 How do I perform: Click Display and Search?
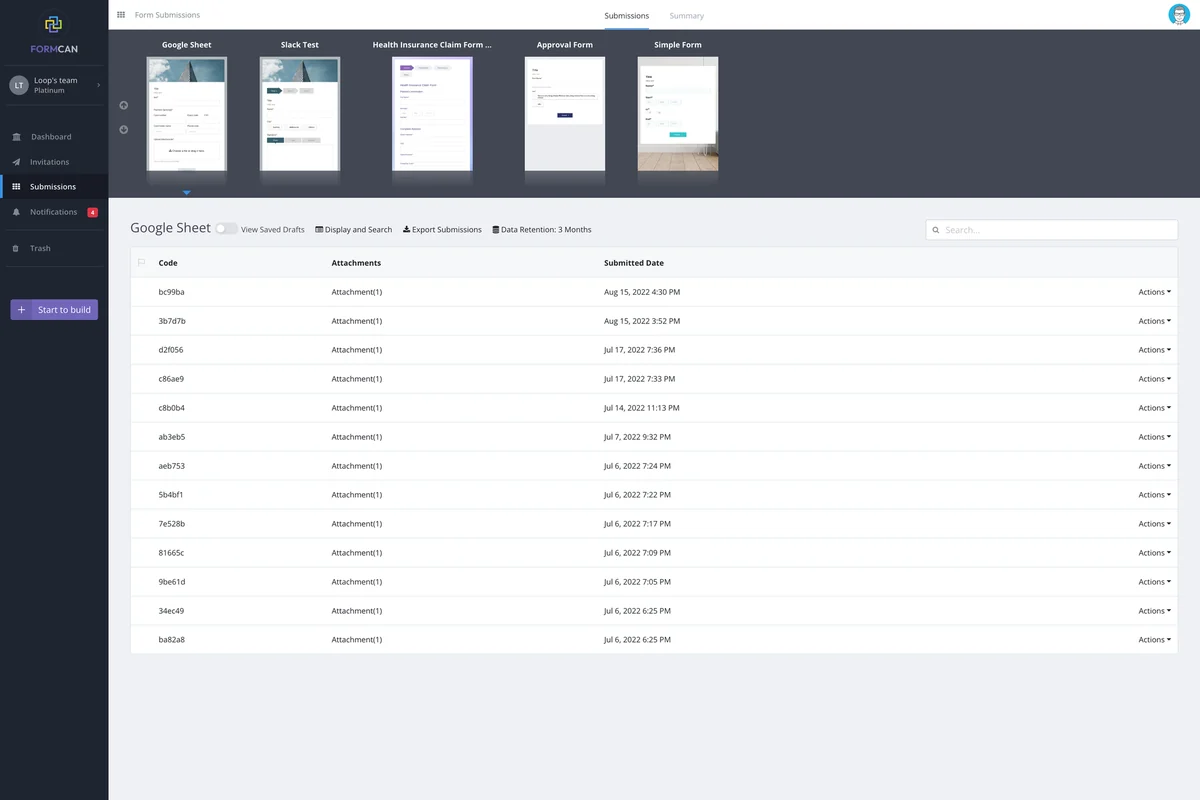tap(354, 230)
